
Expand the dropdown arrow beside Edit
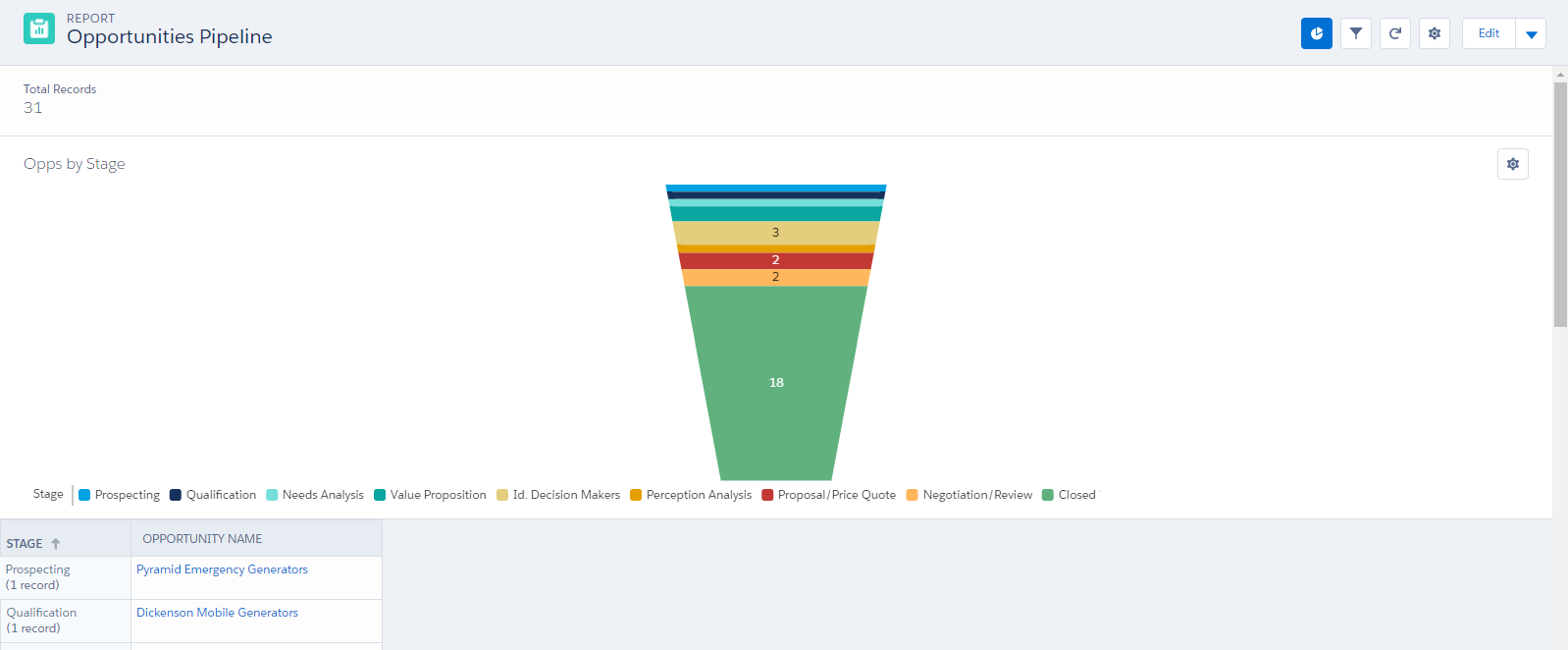(1531, 34)
